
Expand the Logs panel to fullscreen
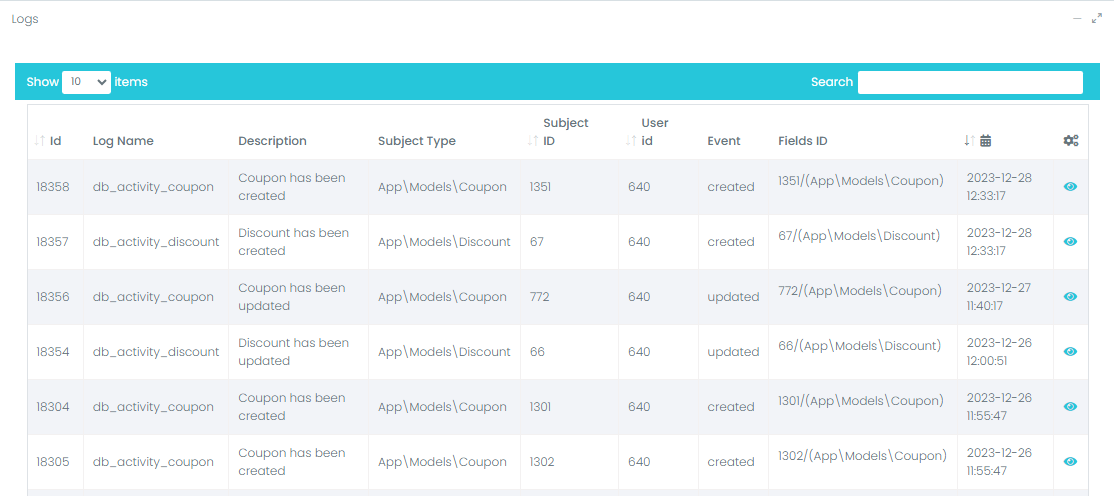tap(1097, 19)
